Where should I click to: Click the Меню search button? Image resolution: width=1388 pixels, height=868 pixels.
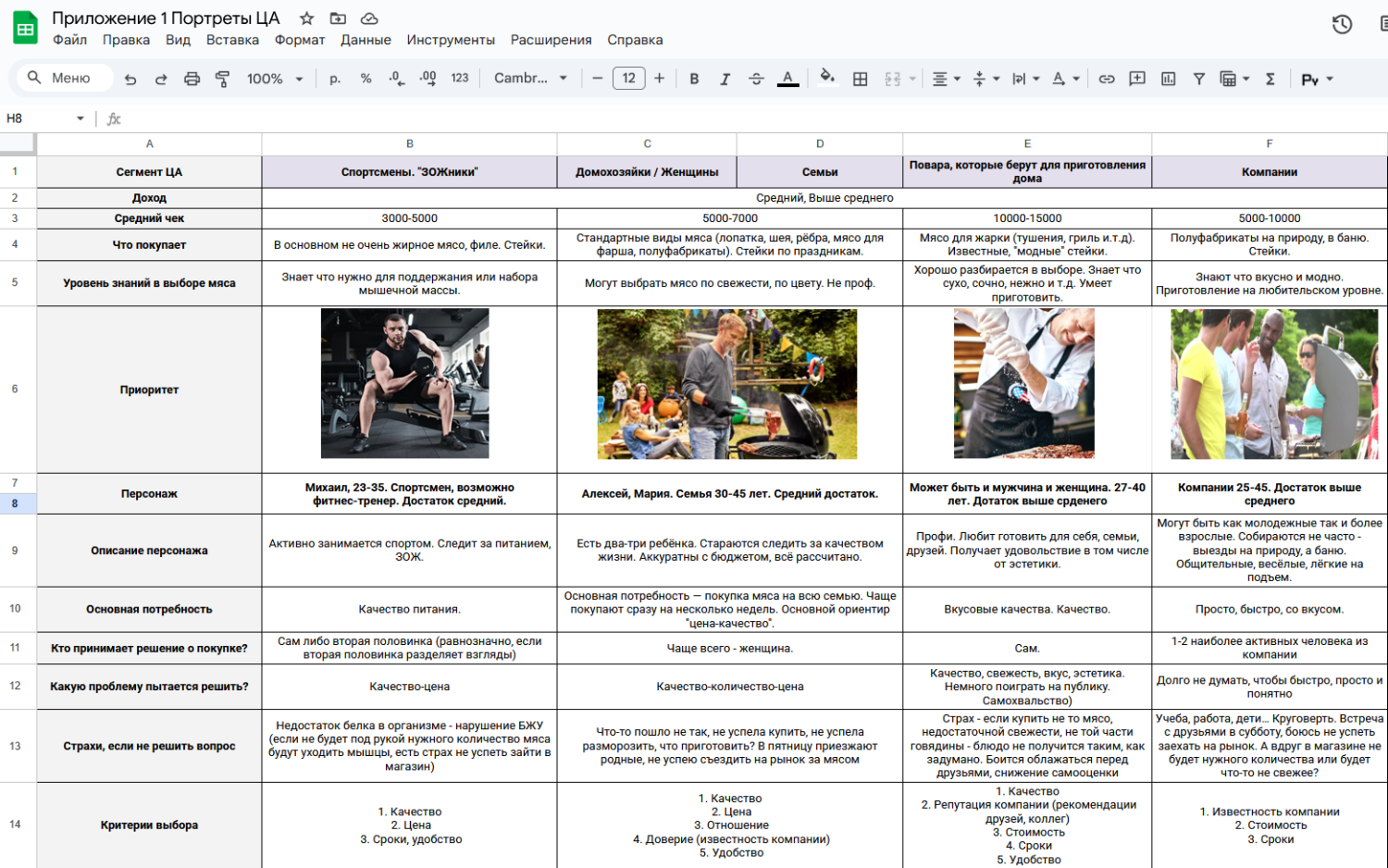60,78
